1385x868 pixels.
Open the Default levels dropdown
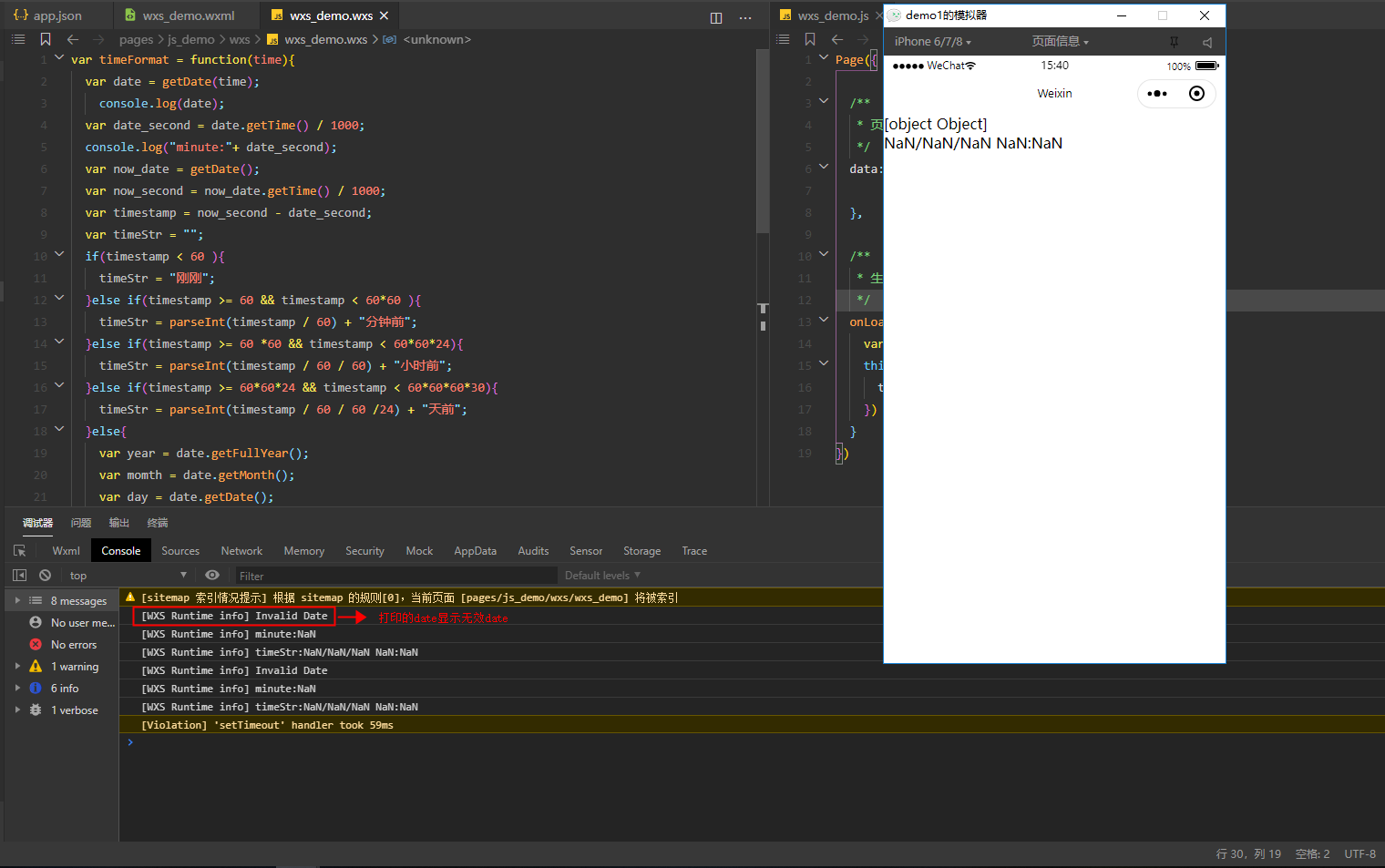coord(602,576)
